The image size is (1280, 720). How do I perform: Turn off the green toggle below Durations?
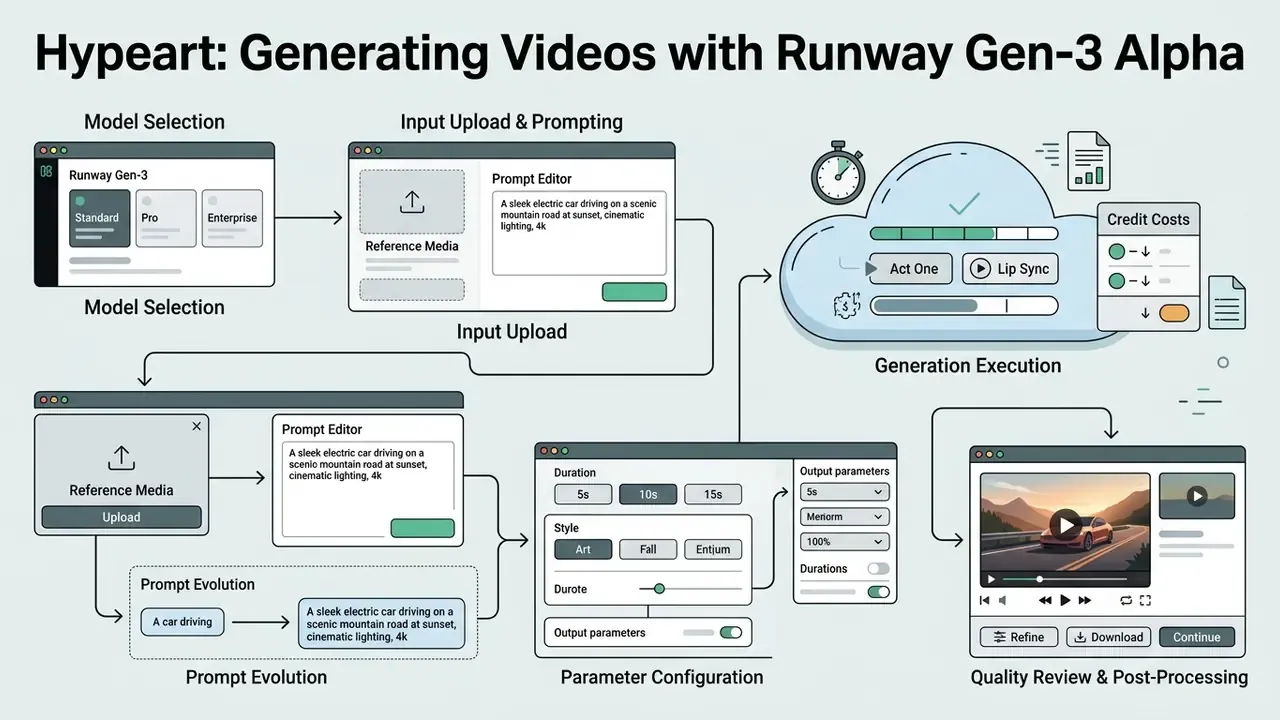[878, 592]
